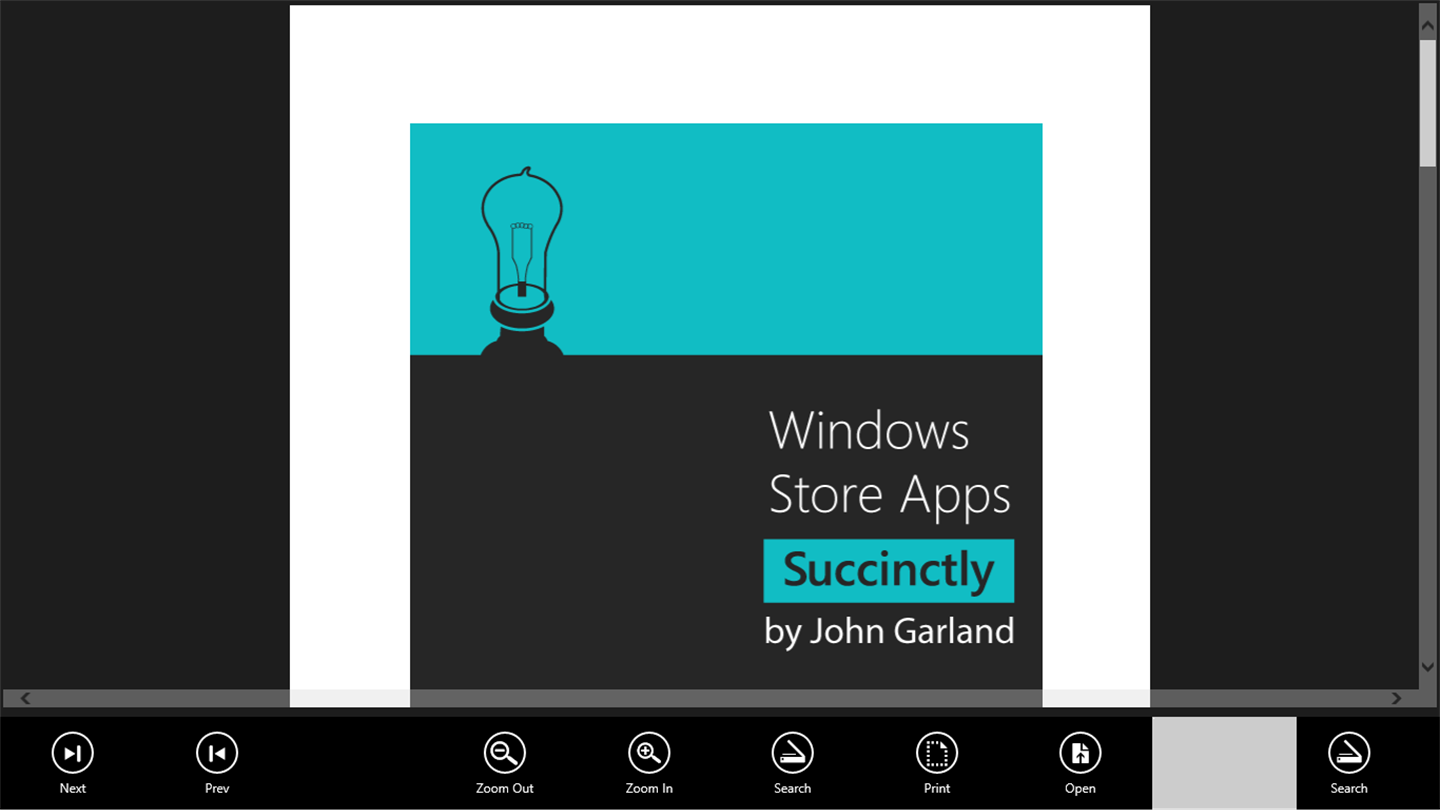Click the horizontal scrollbar left arrow
1440x810 pixels.
pyautogui.click(x=26, y=698)
